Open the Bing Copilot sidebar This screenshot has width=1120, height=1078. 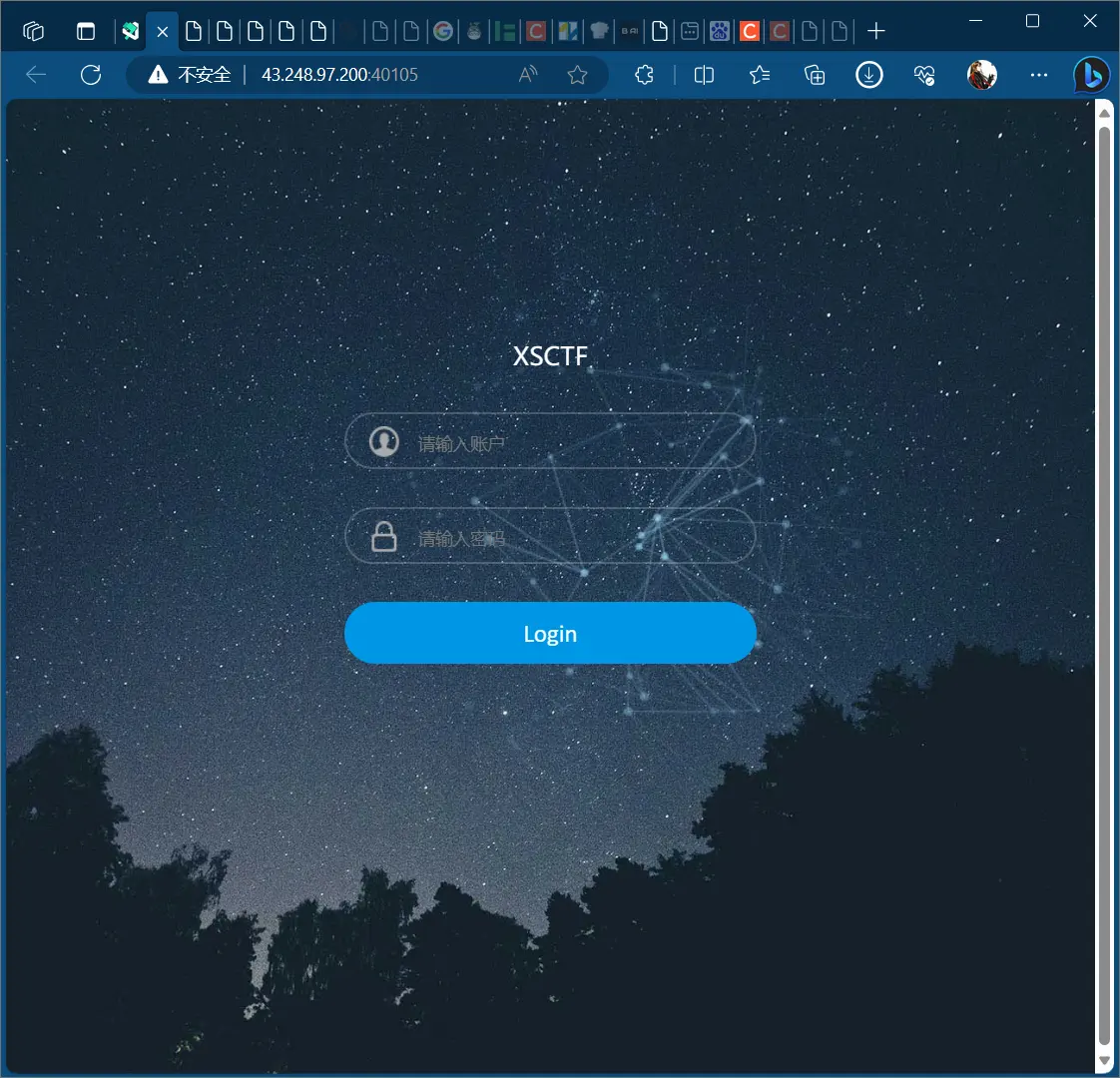[1091, 75]
